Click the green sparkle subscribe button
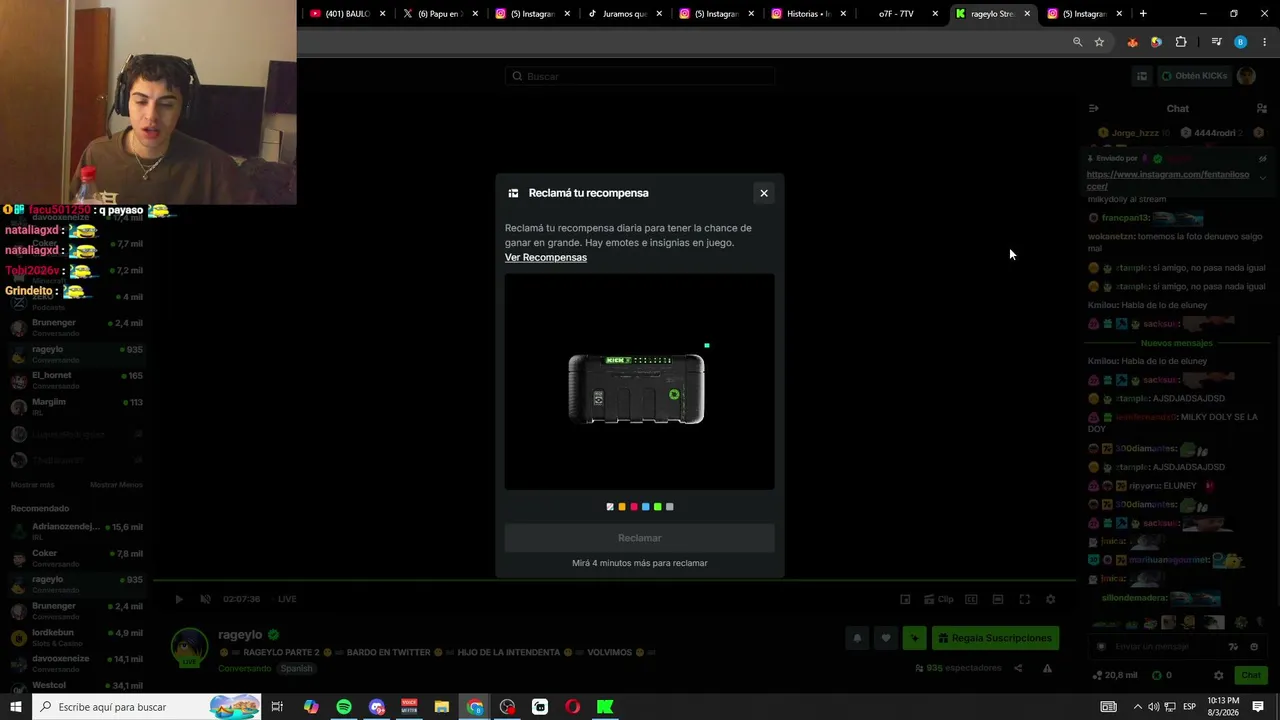1280x720 pixels. [914, 638]
